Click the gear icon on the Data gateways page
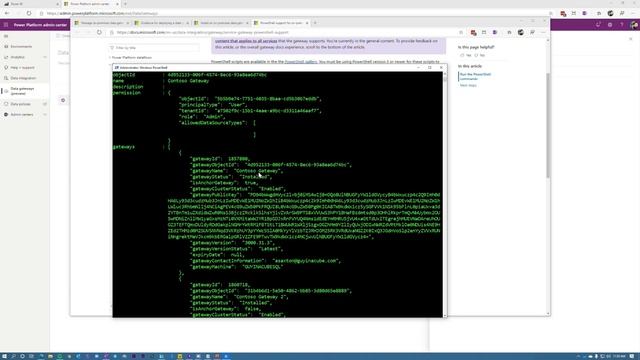640x360 pixels. point(63,100)
